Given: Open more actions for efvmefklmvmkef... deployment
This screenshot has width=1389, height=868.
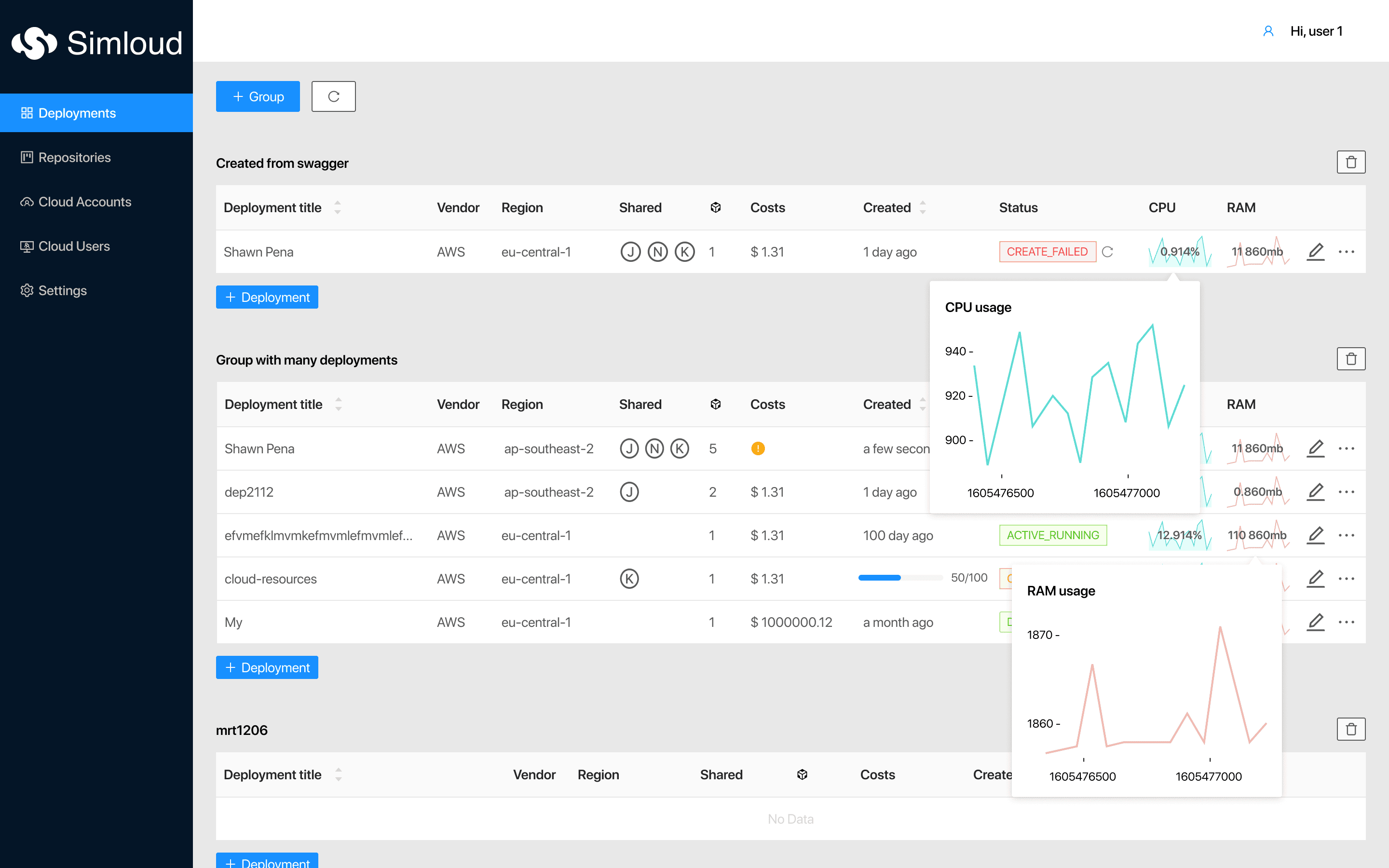Looking at the screenshot, I should (1347, 535).
